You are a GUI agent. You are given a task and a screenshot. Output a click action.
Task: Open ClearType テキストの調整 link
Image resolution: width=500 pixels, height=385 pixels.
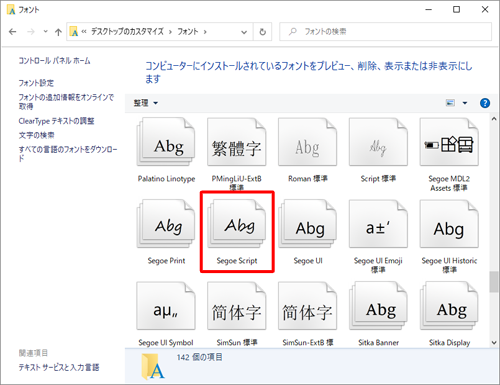(56, 121)
